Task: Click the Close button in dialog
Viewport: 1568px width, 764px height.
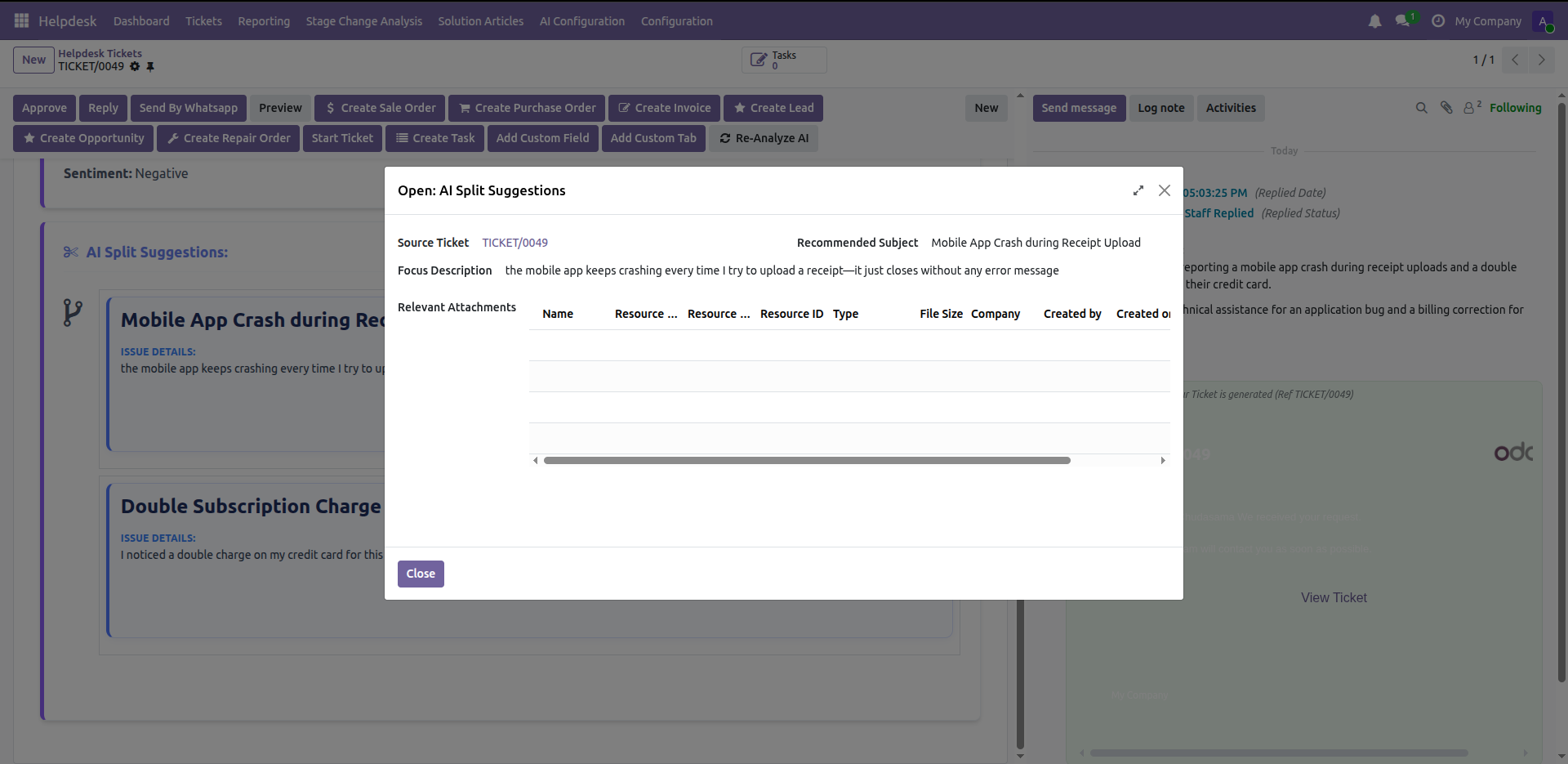Action: [421, 574]
